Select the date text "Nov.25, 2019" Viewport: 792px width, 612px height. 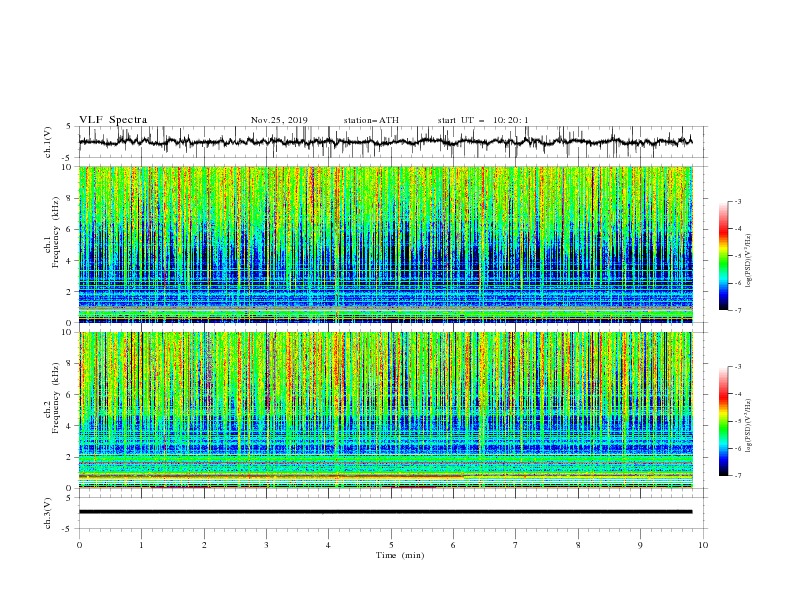[x=279, y=120]
